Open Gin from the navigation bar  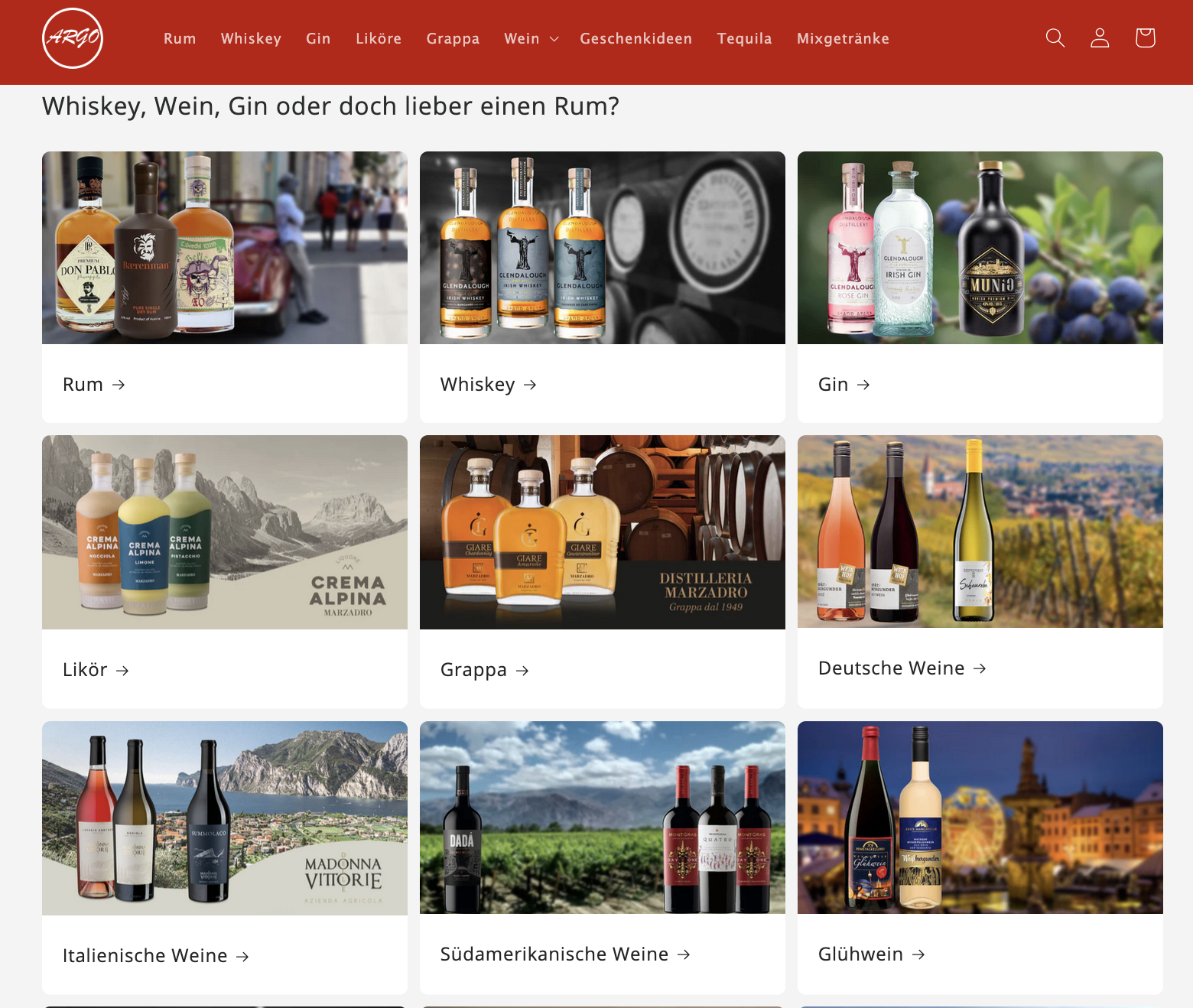(x=318, y=39)
